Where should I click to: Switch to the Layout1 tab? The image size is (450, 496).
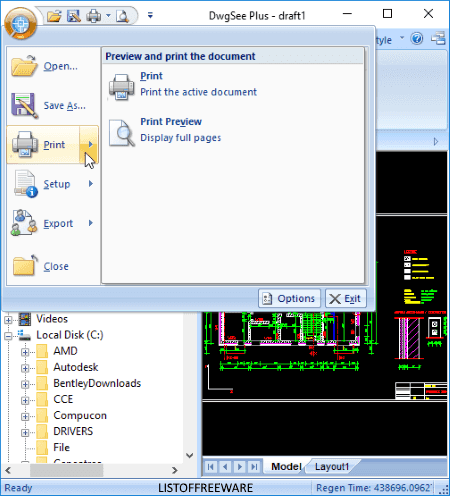pyautogui.click(x=332, y=467)
